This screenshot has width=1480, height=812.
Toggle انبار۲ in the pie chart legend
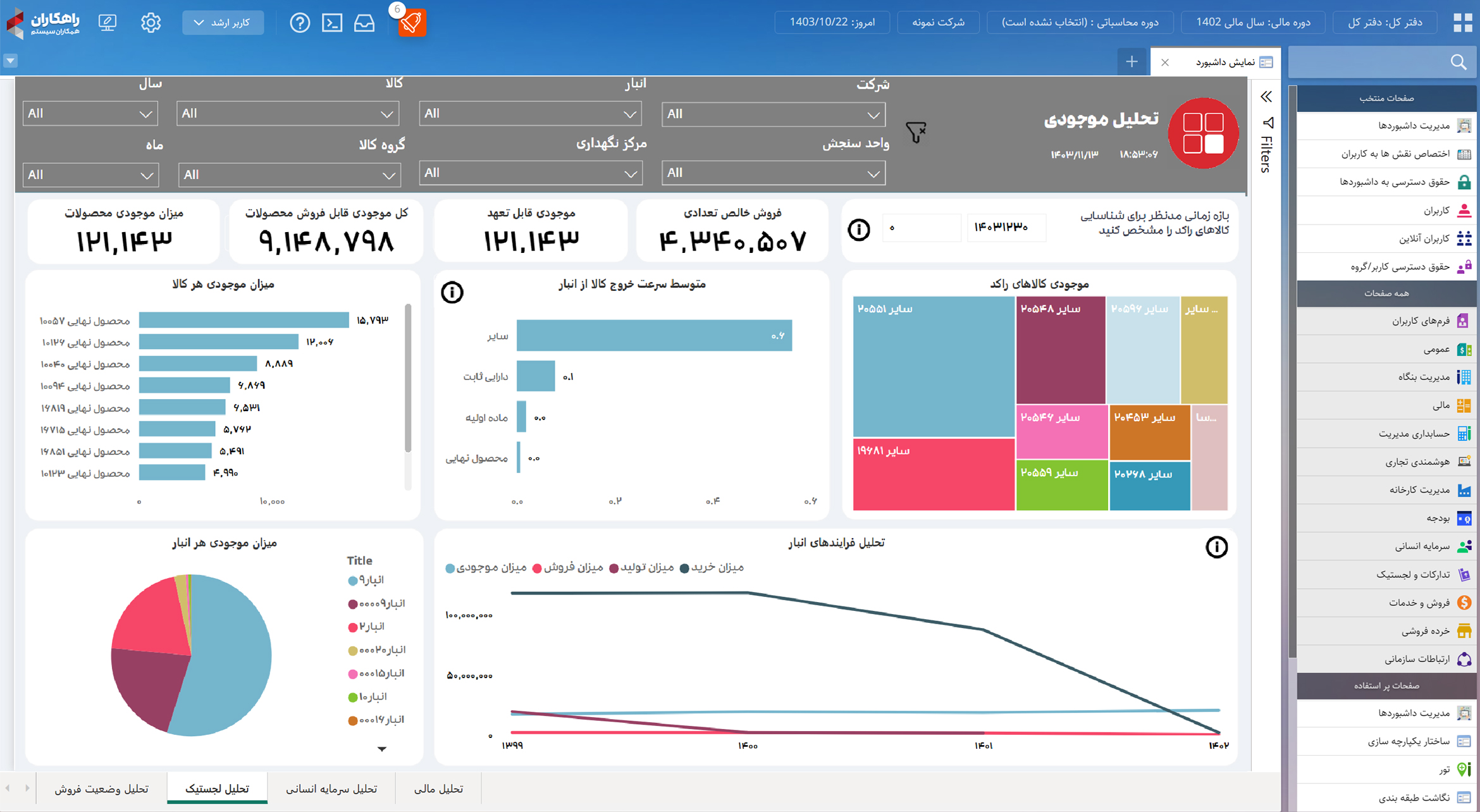(366, 627)
